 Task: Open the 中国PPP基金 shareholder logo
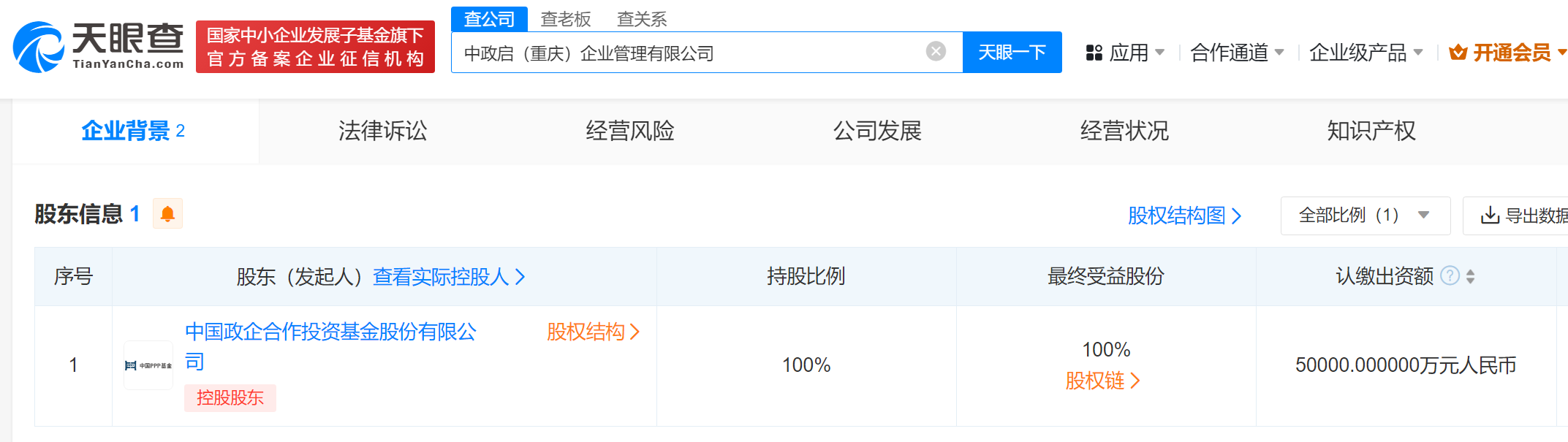click(148, 365)
